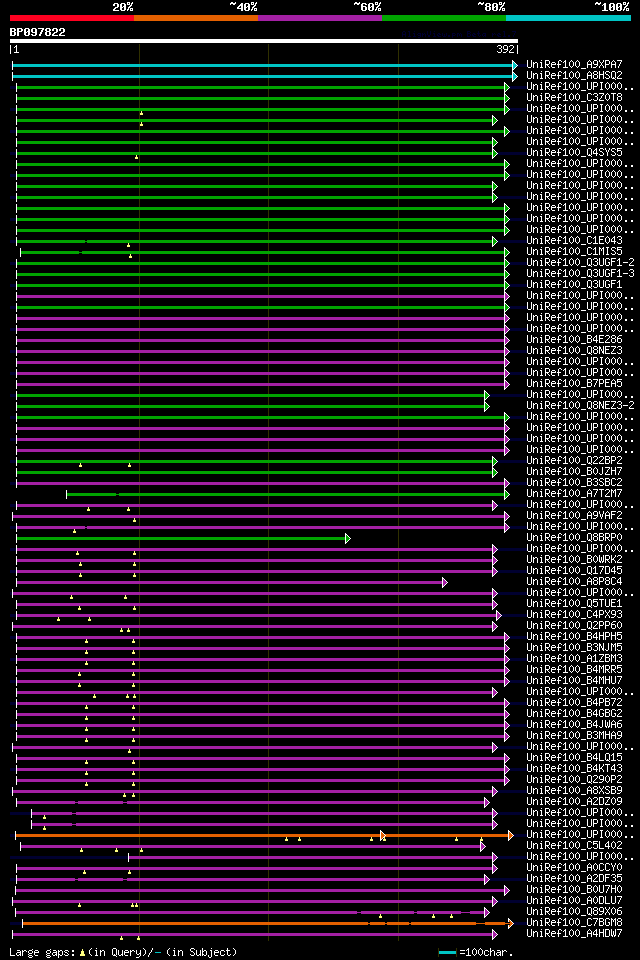This screenshot has height=960, width=640.
Task: Select the UniRef100_A1ZBM3 label
Action: pos(574,659)
